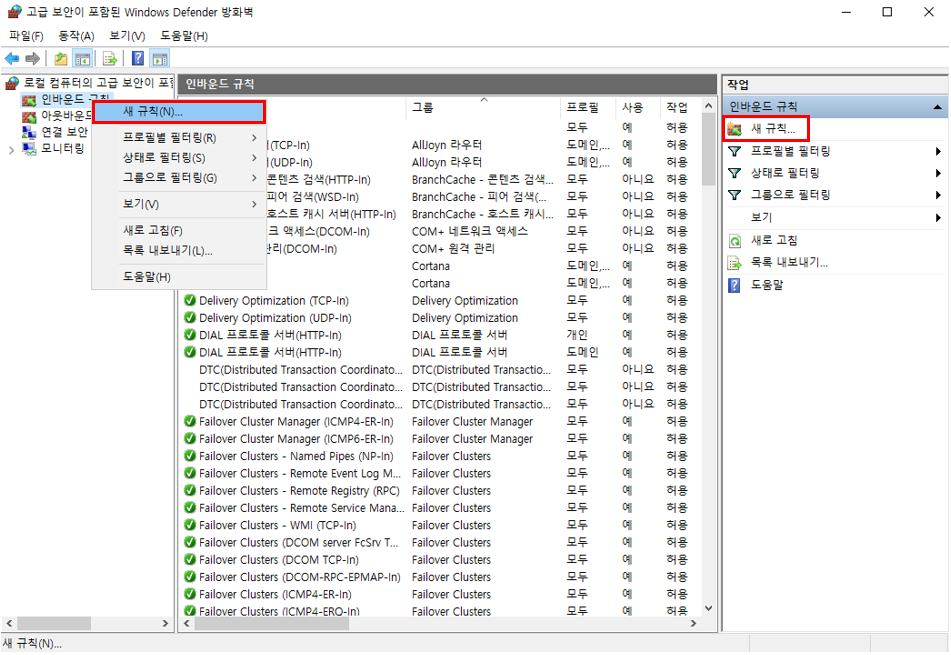
Task: Expand 그룹으로 필터링 arrow in 작업 pane
Action: (938, 195)
